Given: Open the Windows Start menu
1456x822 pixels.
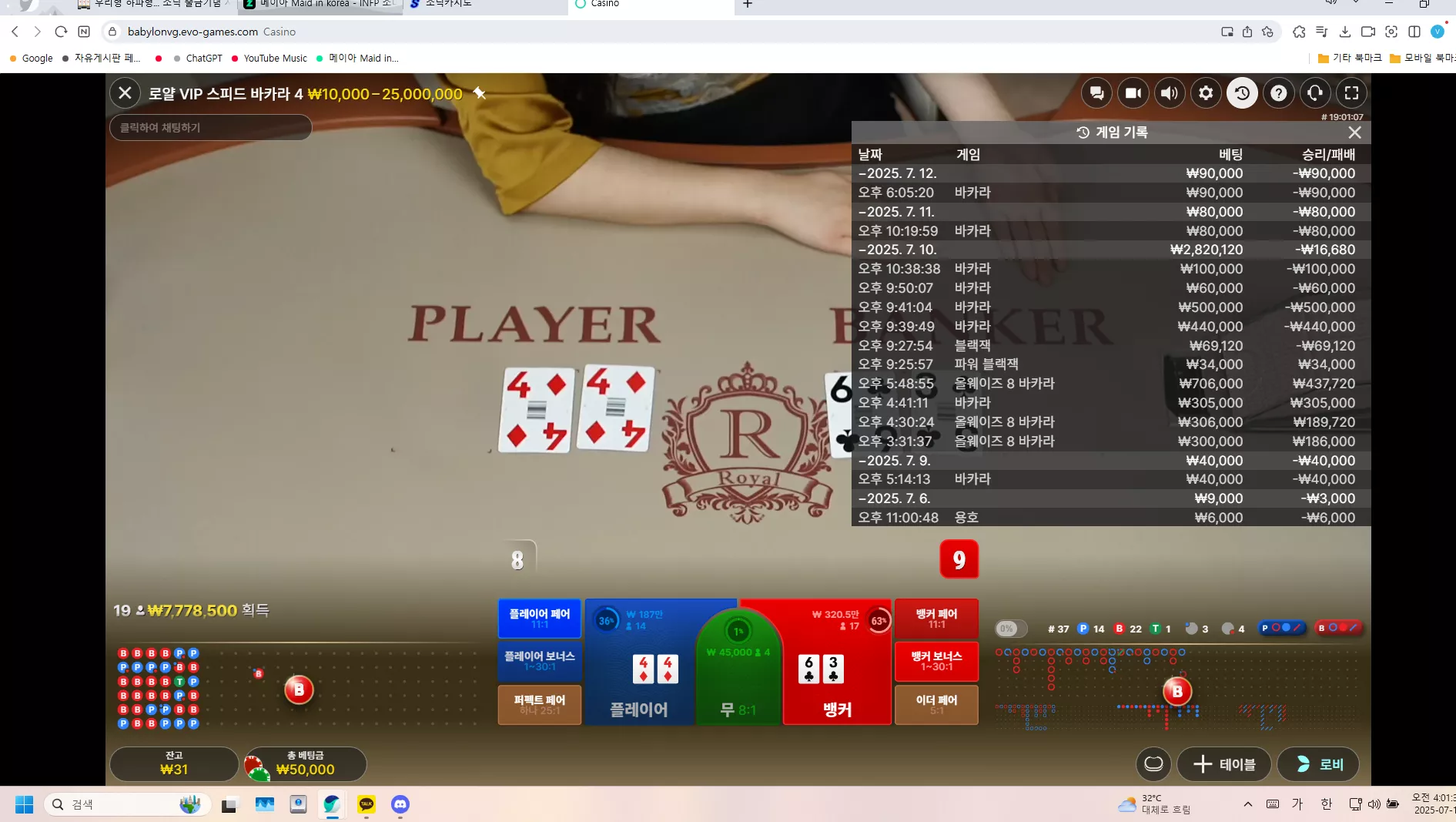Looking at the screenshot, I should coord(24,804).
